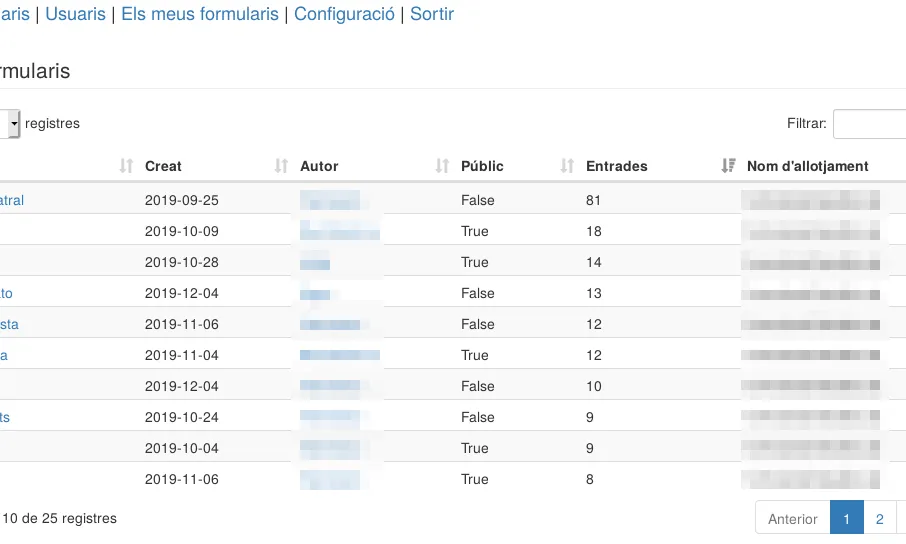Viewport: 906px width, 544px height.
Task: Open Configuració from the top navigation
Action: pyautogui.click(x=344, y=15)
